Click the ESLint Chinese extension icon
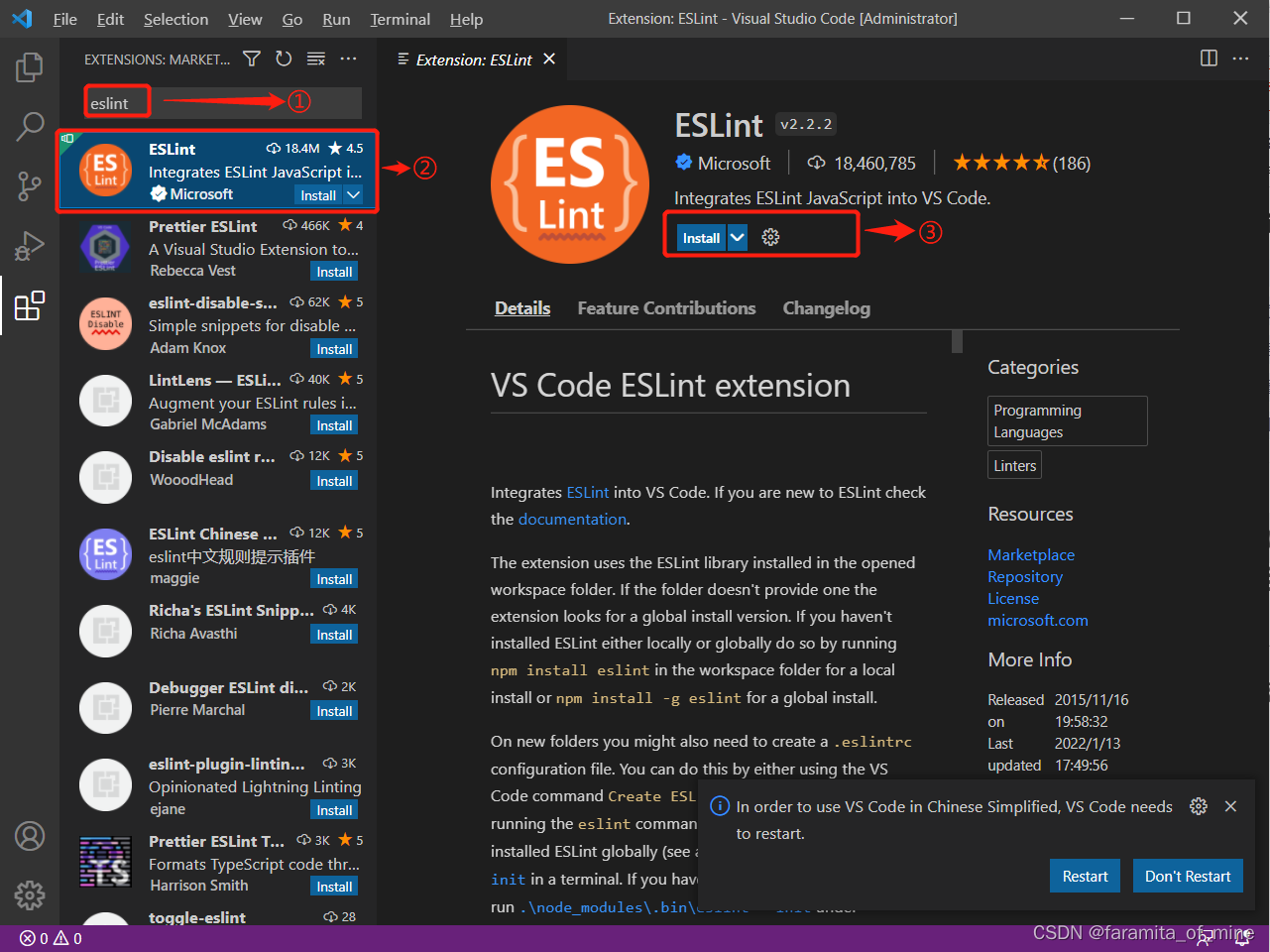The image size is (1270, 952). point(105,554)
